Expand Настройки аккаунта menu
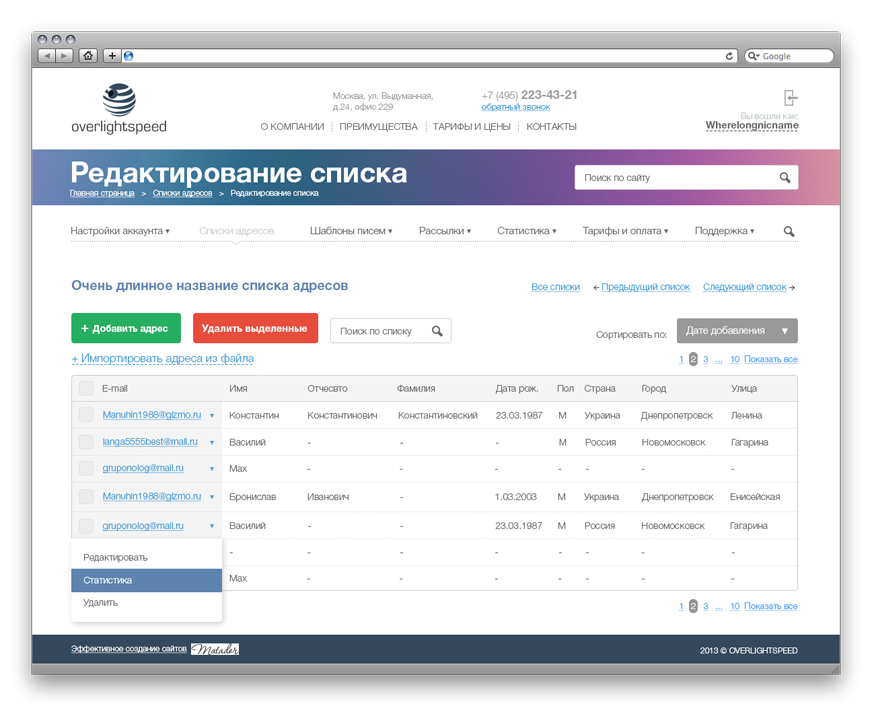Viewport: 872px width, 706px height. [120, 231]
